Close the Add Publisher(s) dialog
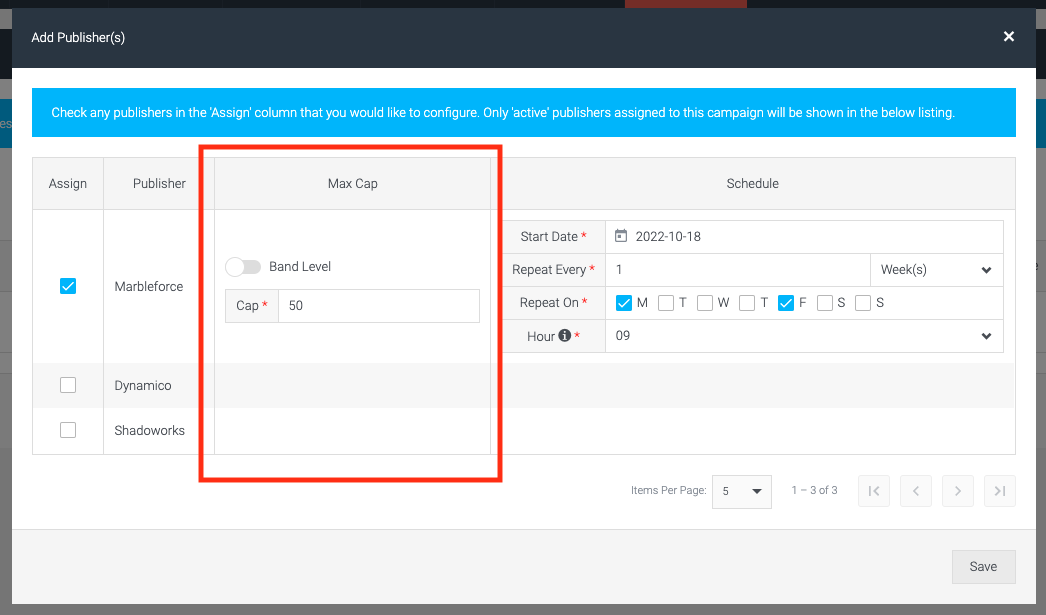Screen dimensions: 1046x615 [x=1009, y=37]
